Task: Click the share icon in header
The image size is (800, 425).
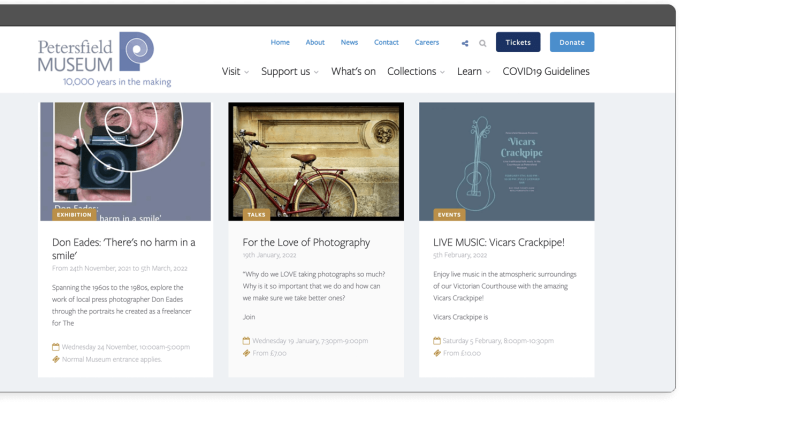Action: (465, 43)
